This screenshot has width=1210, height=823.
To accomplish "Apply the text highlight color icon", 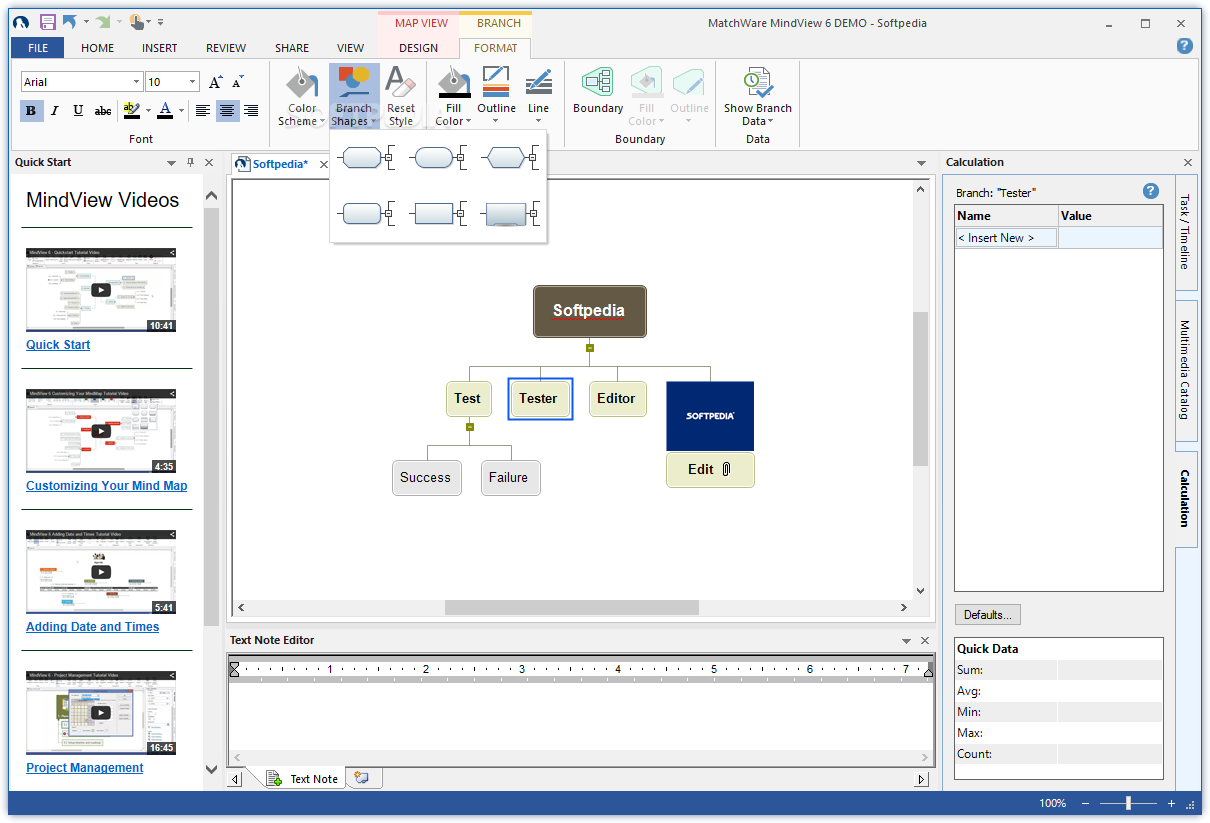I will (131, 110).
